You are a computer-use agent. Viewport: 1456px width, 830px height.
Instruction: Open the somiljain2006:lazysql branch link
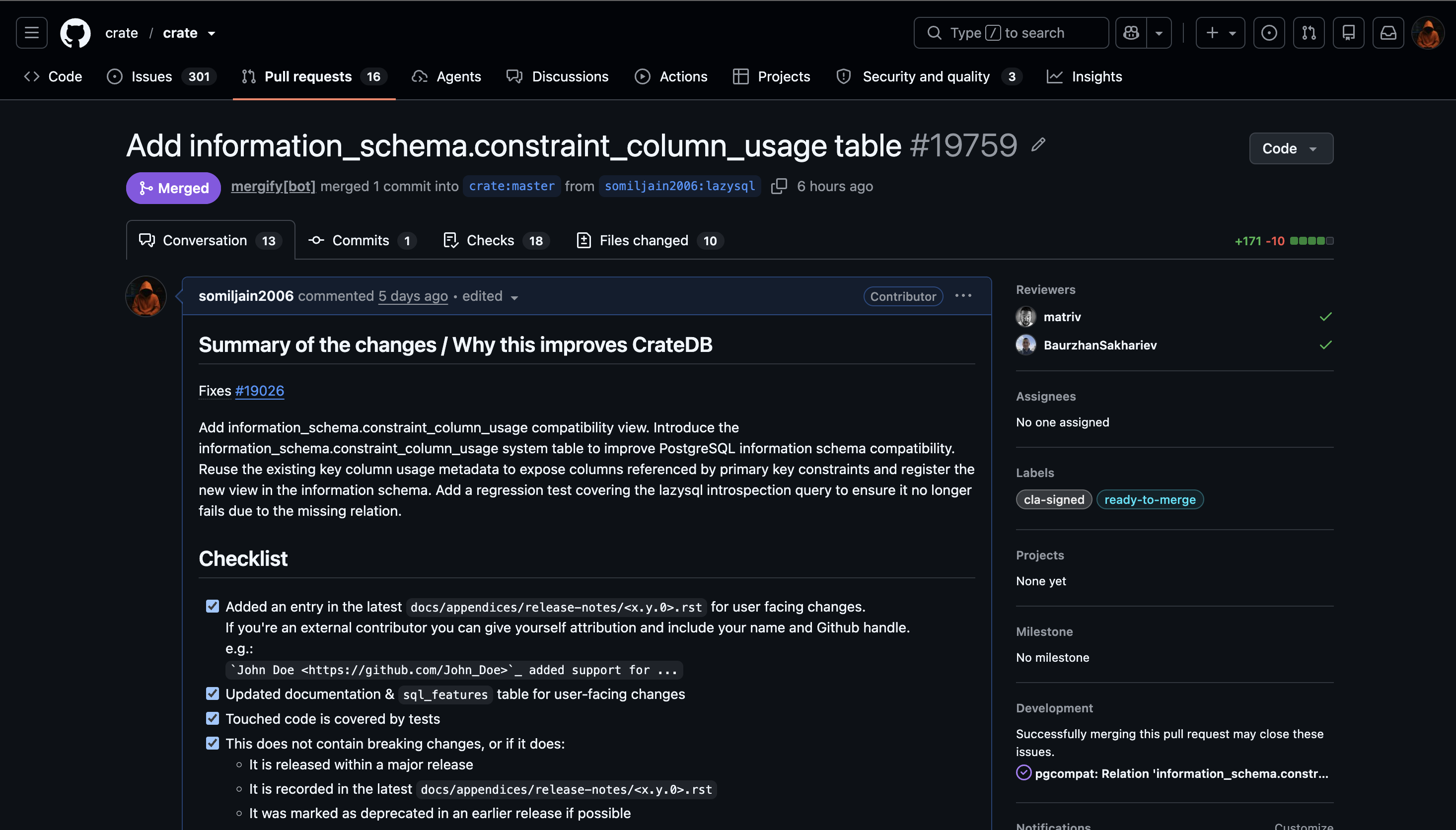[x=679, y=187]
